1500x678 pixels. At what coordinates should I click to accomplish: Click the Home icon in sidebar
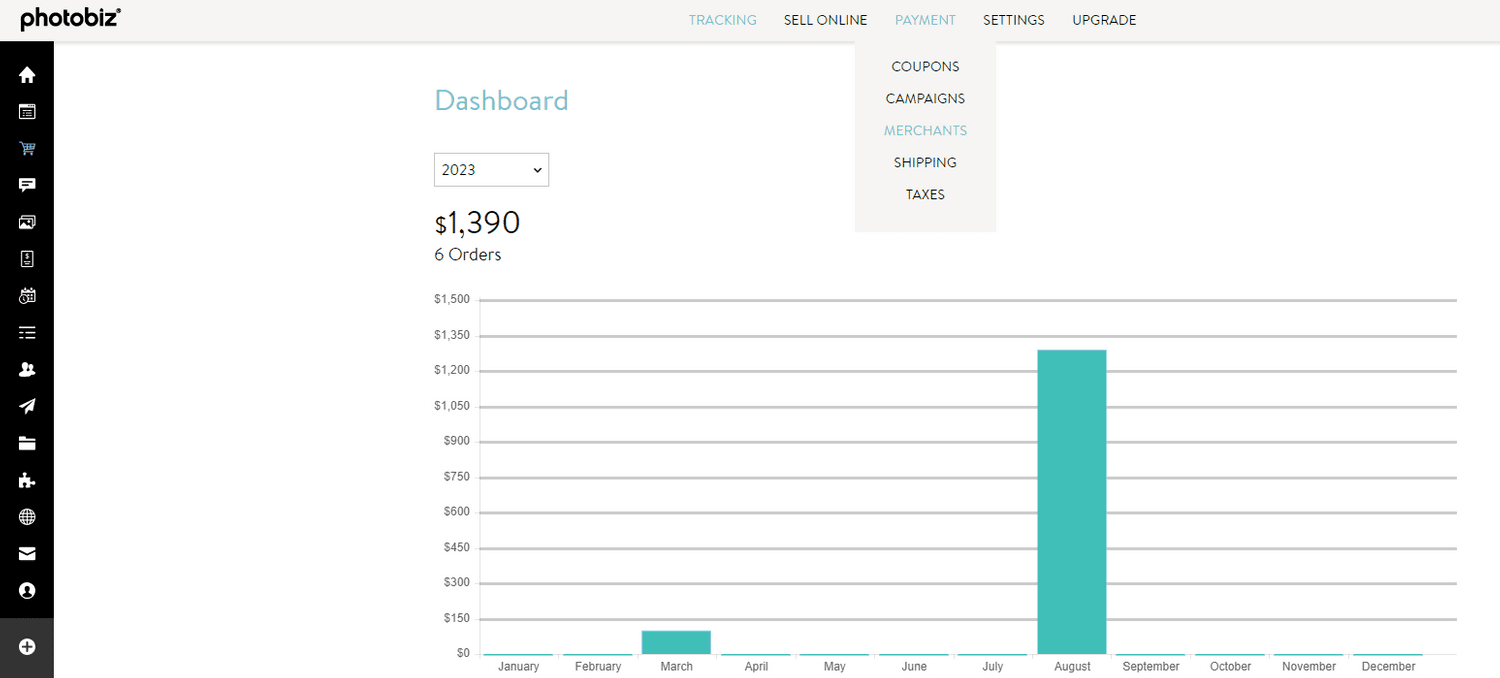point(27,75)
